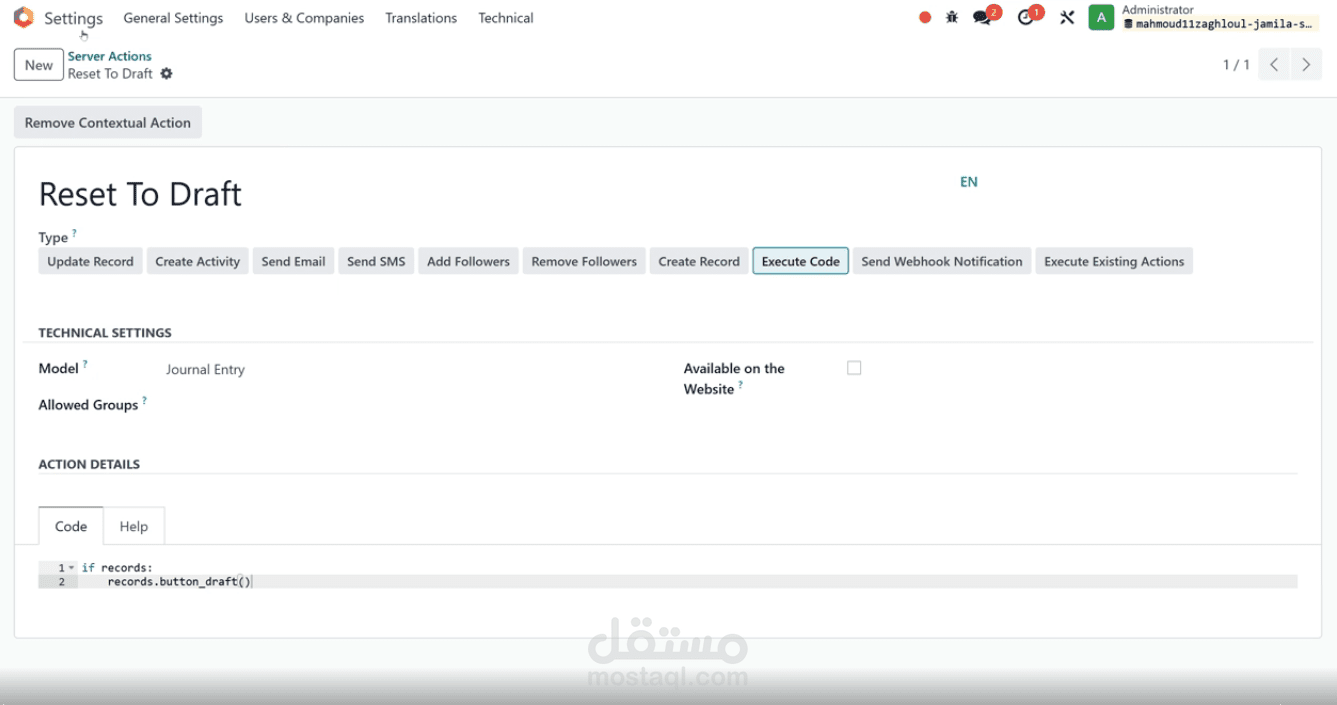This screenshot has height=705, width=1337.
Task: Go to next record arrow
Action: [x=1306, y=65]
